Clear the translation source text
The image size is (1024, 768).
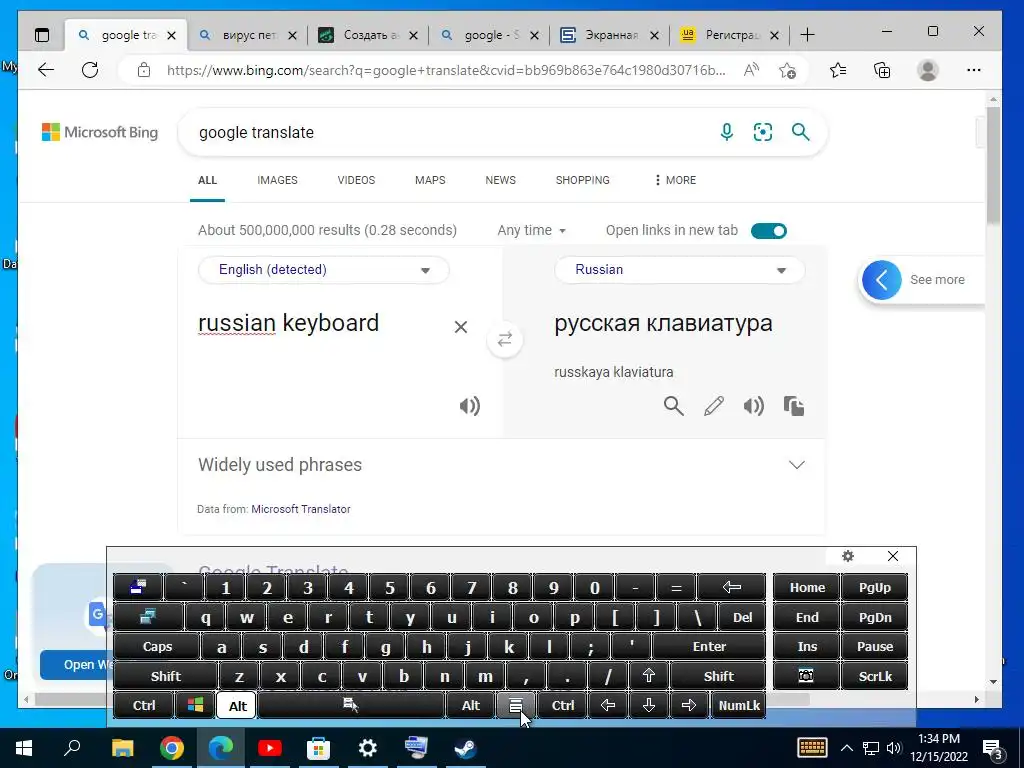(x=460, y=327)
